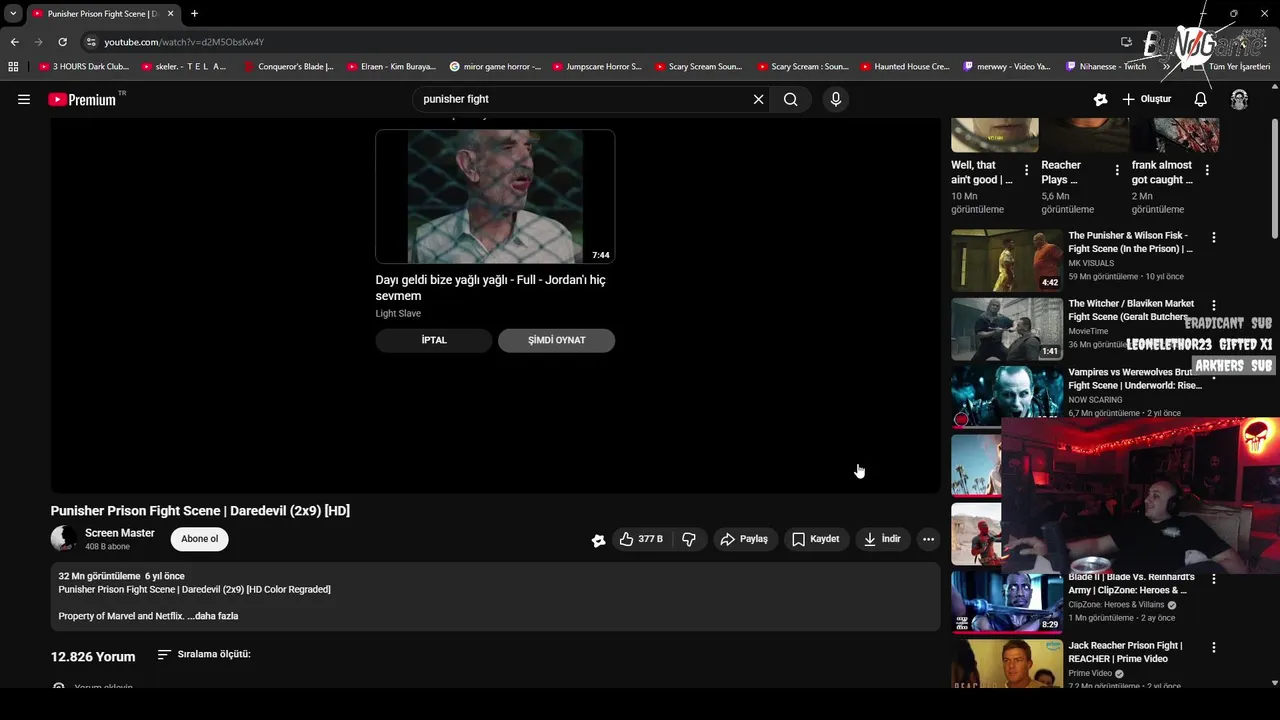
Task: Close the Punisher Prison Fight Scene tab
Action: pyautogui.click(x=171, y=14)
